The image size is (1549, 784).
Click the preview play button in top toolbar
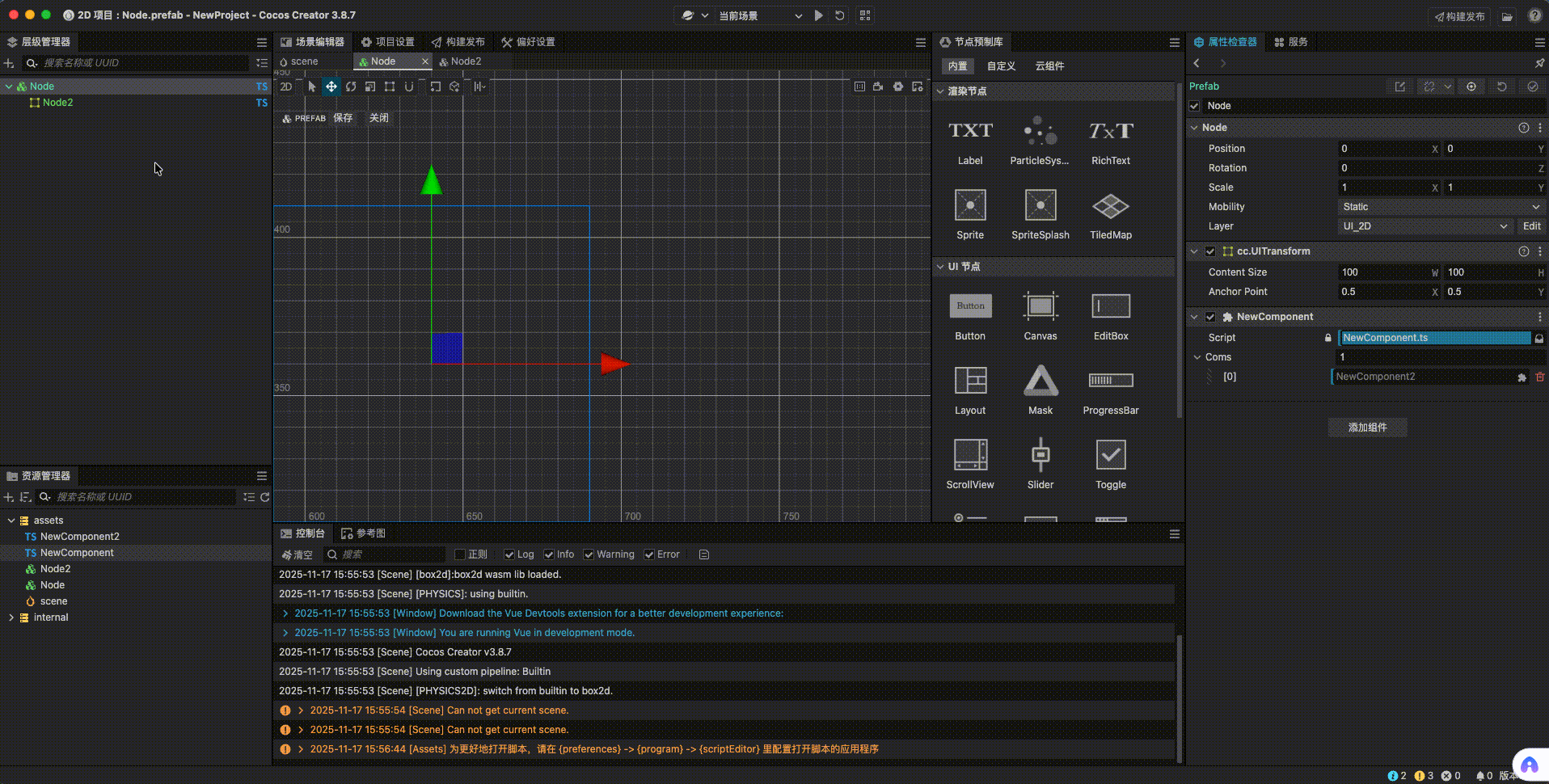[819, 15]
